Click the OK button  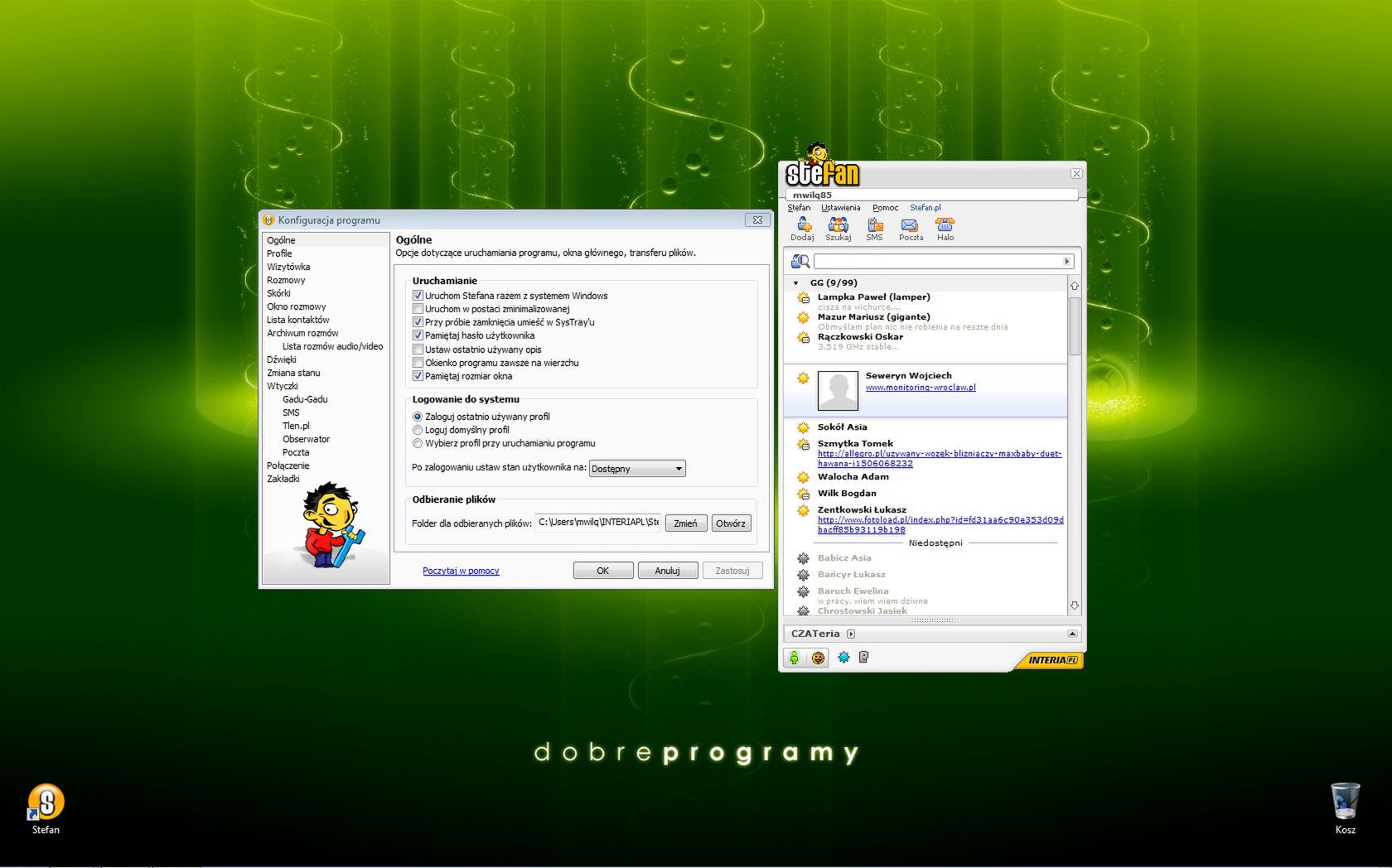pos(603,571)
